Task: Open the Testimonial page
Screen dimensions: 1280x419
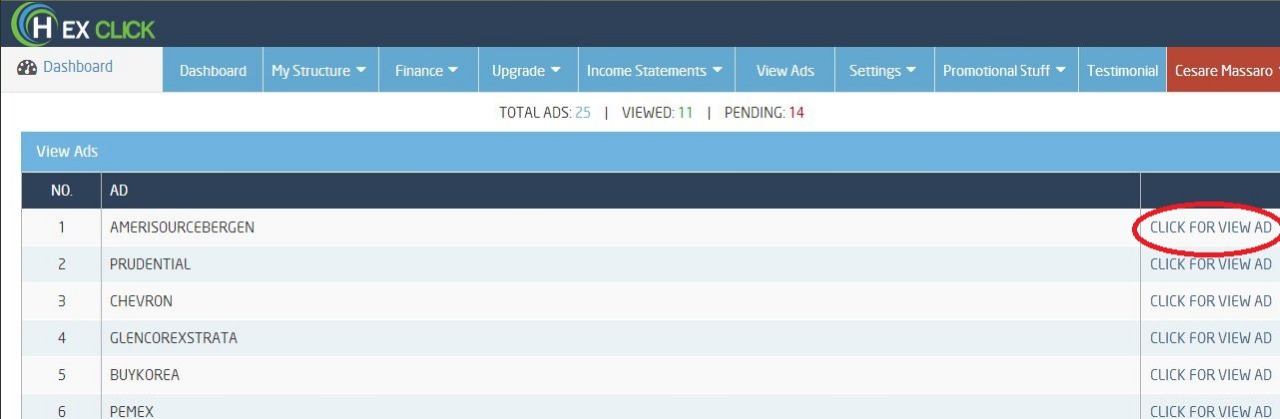Action: pos(1122,71)
